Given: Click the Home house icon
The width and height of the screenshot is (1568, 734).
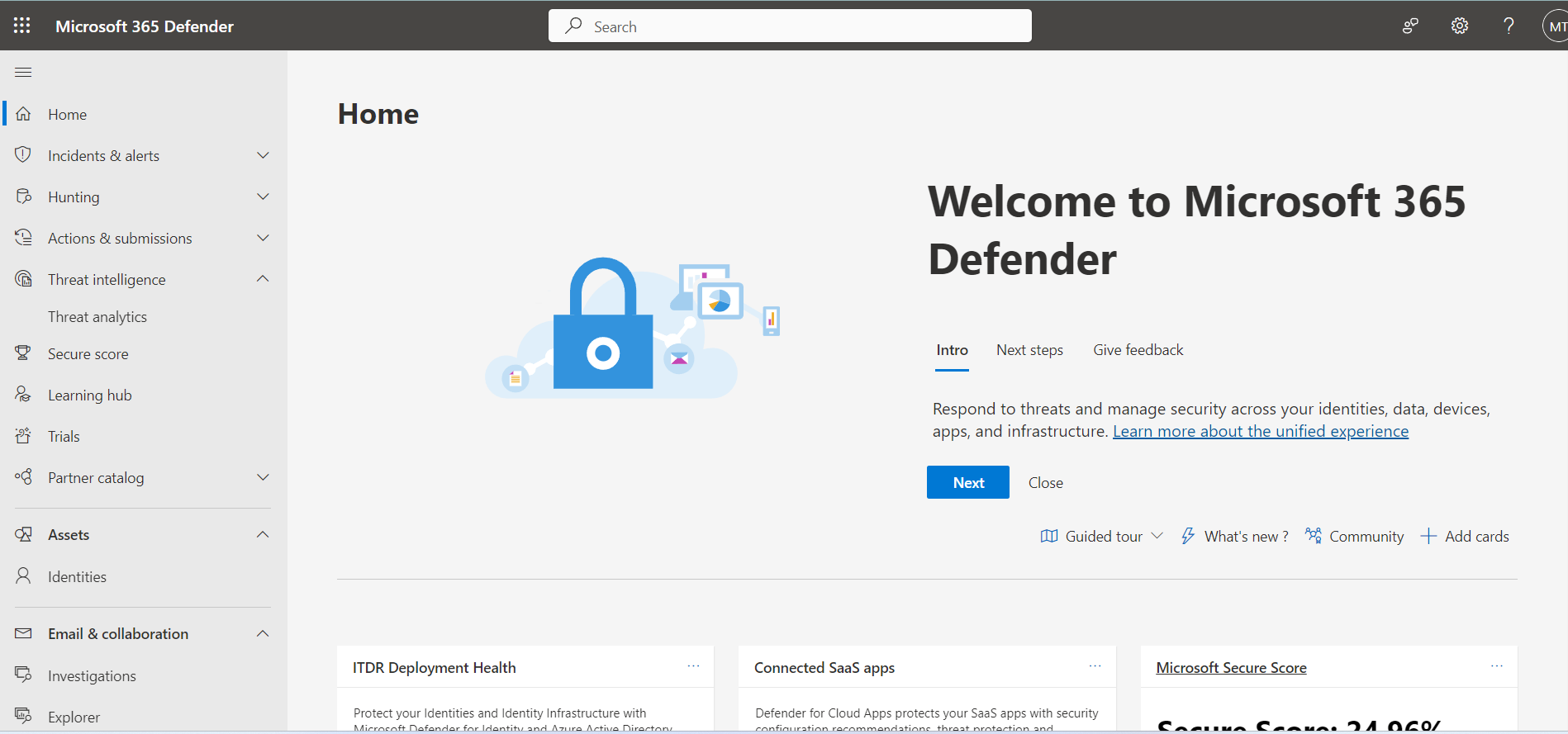Looking at the screenshot, I should coord(23,114).
